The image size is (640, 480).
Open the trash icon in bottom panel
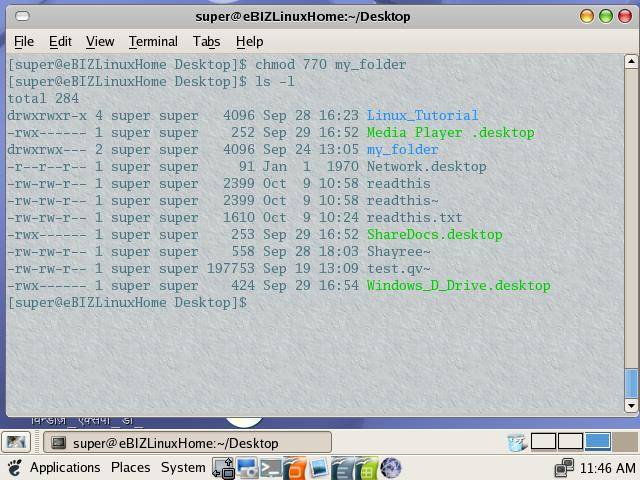pos(517,442)
